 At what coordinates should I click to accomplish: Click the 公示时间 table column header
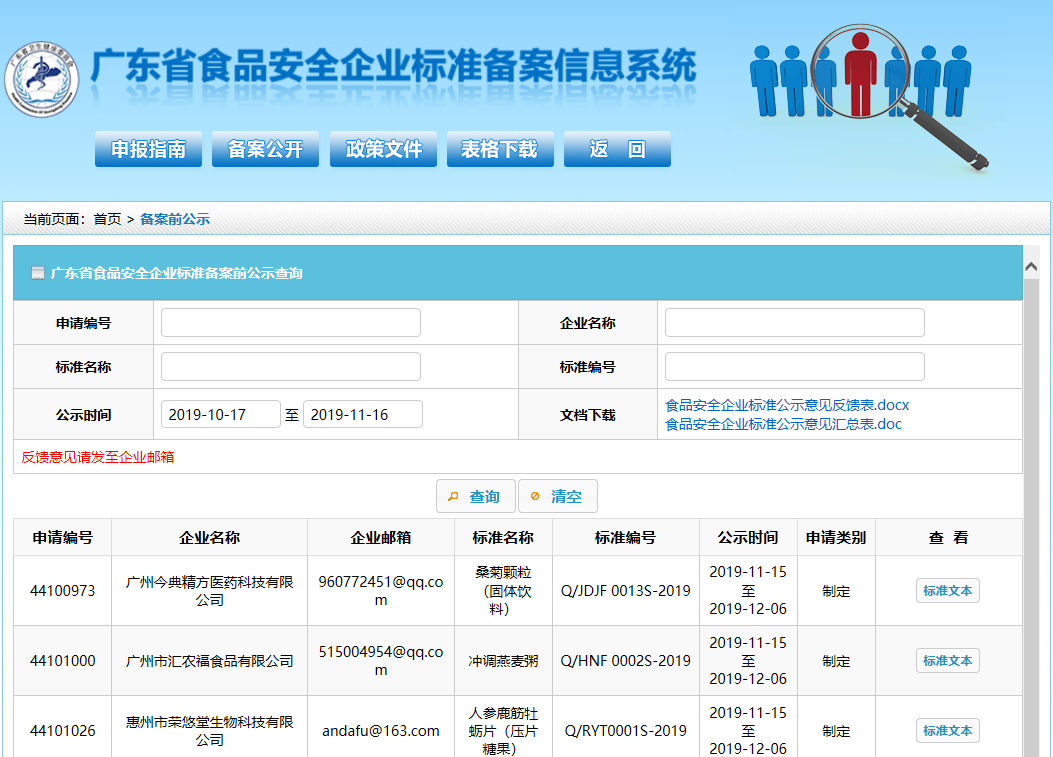tap(748, 537)
